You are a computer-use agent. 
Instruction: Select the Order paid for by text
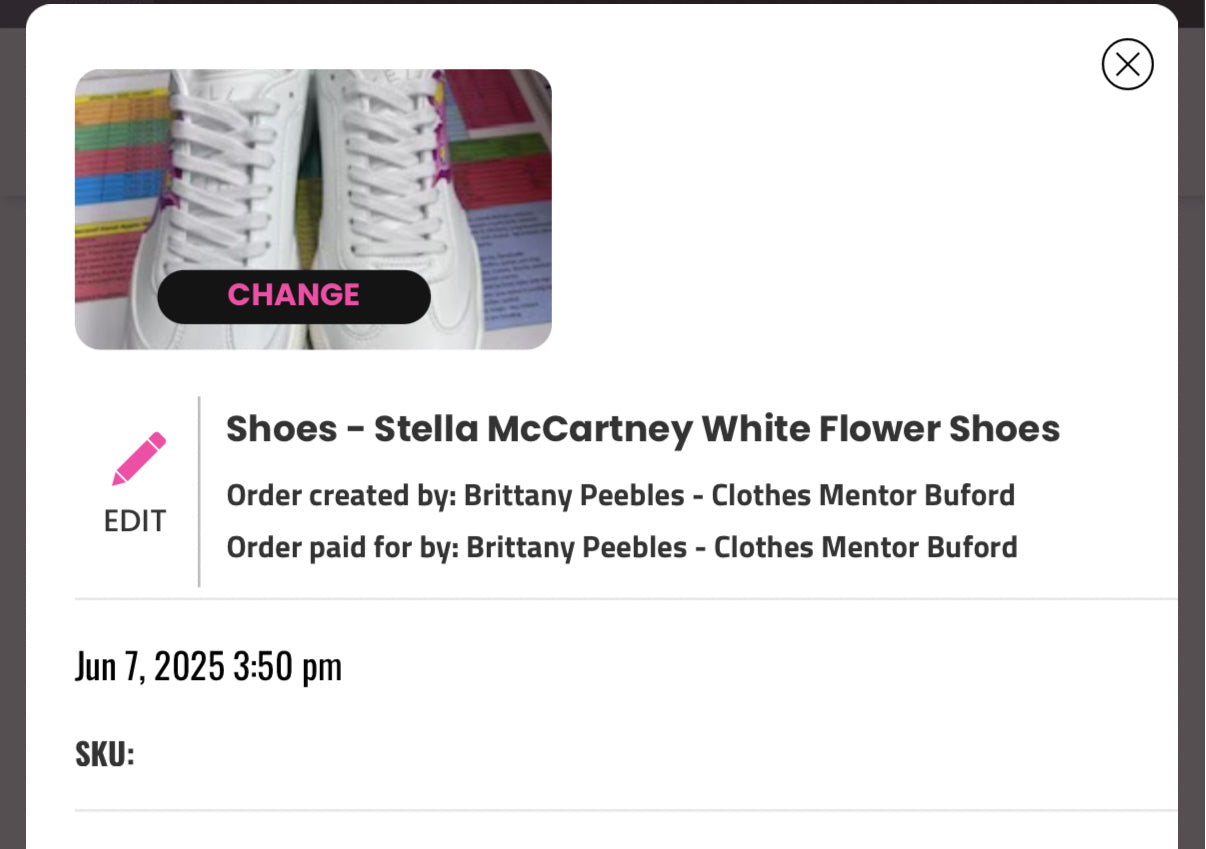(x=621, y=547)
